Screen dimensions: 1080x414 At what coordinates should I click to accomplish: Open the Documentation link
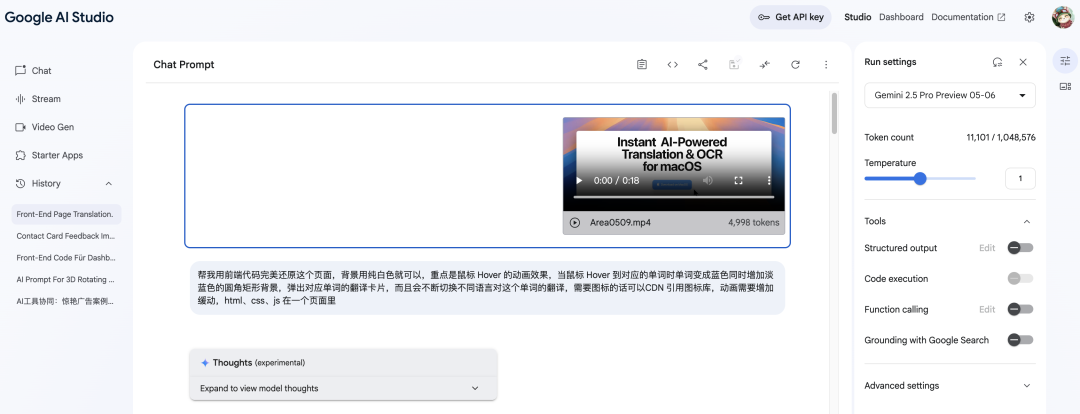pyautogui.click(x=968, y=17)
